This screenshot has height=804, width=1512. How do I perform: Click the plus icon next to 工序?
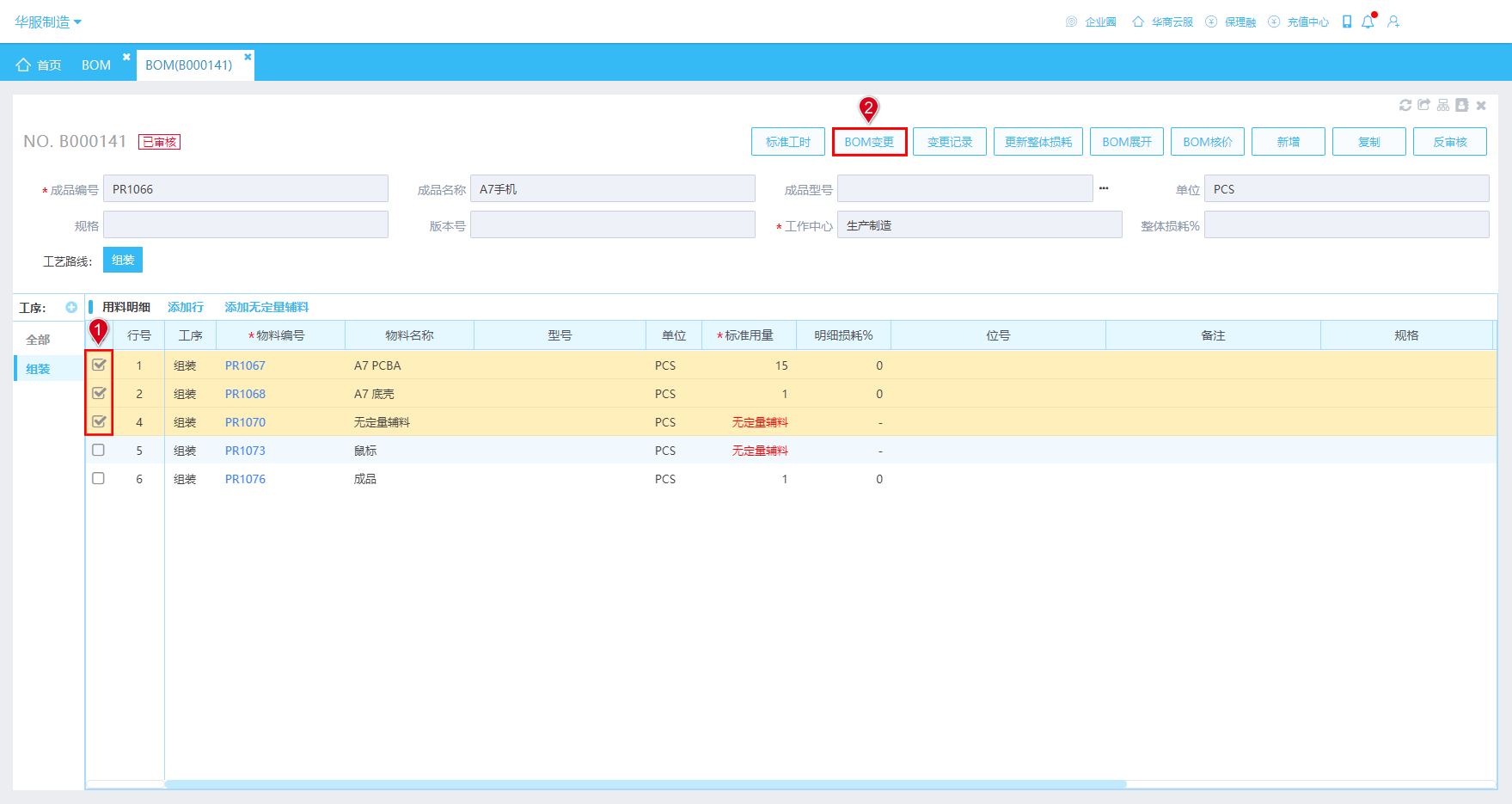[x=71, y=307]
